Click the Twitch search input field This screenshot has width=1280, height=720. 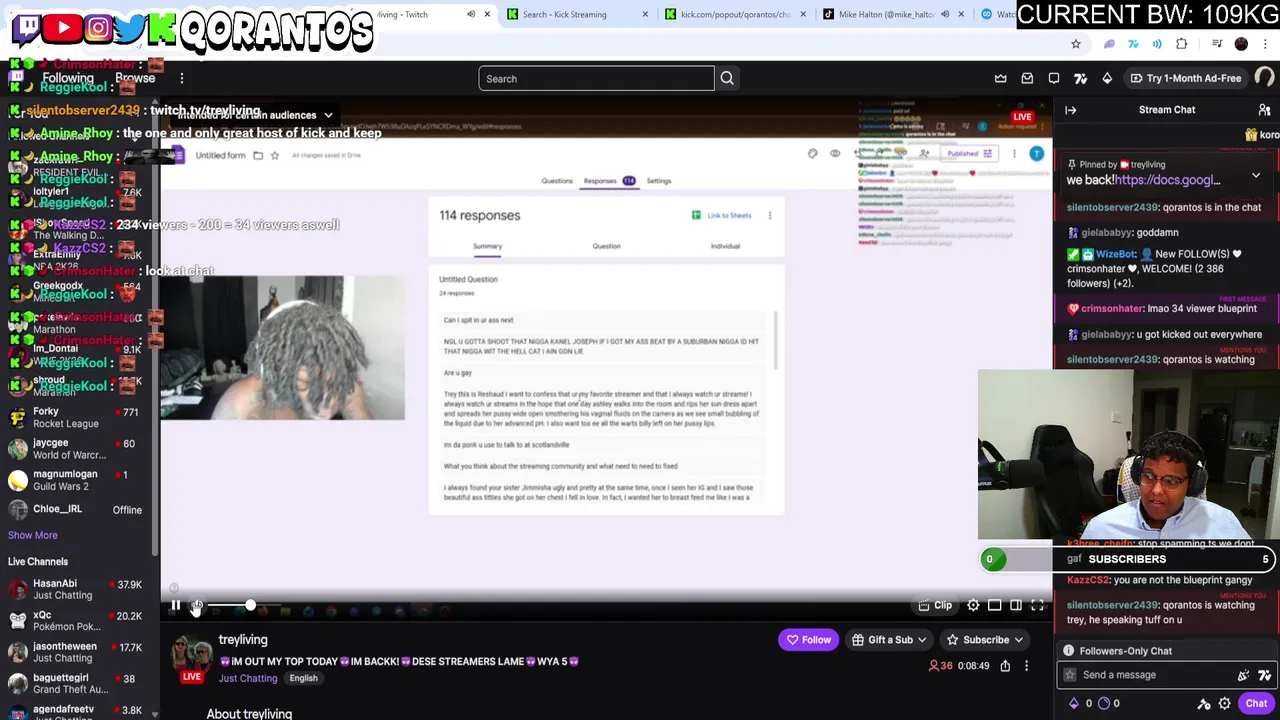coord(596,79)
